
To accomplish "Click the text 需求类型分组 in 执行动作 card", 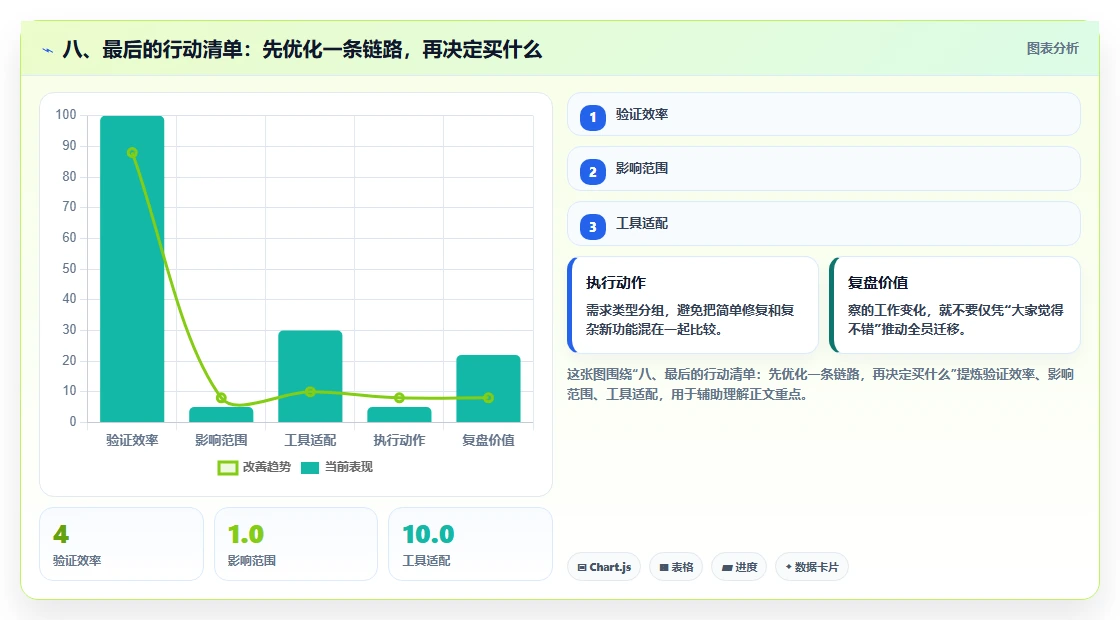I will click(625, 311).
